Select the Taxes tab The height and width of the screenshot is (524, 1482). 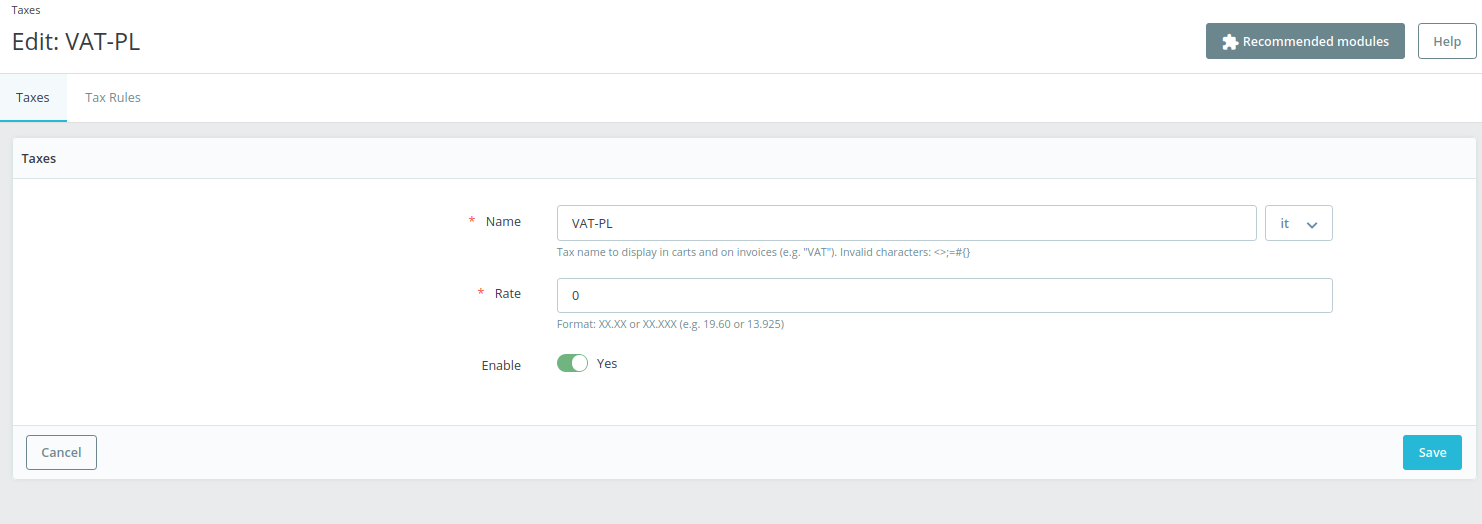33,97
